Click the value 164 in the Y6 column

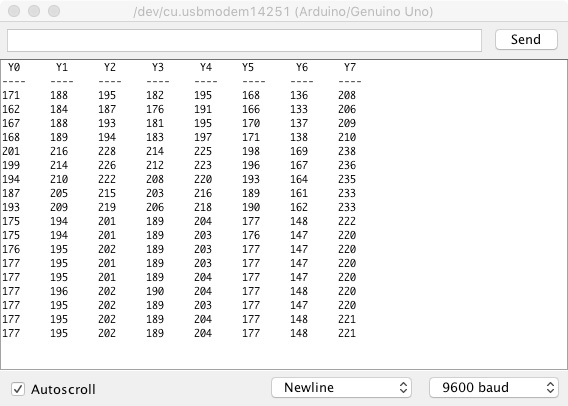[x=299, y=179]
